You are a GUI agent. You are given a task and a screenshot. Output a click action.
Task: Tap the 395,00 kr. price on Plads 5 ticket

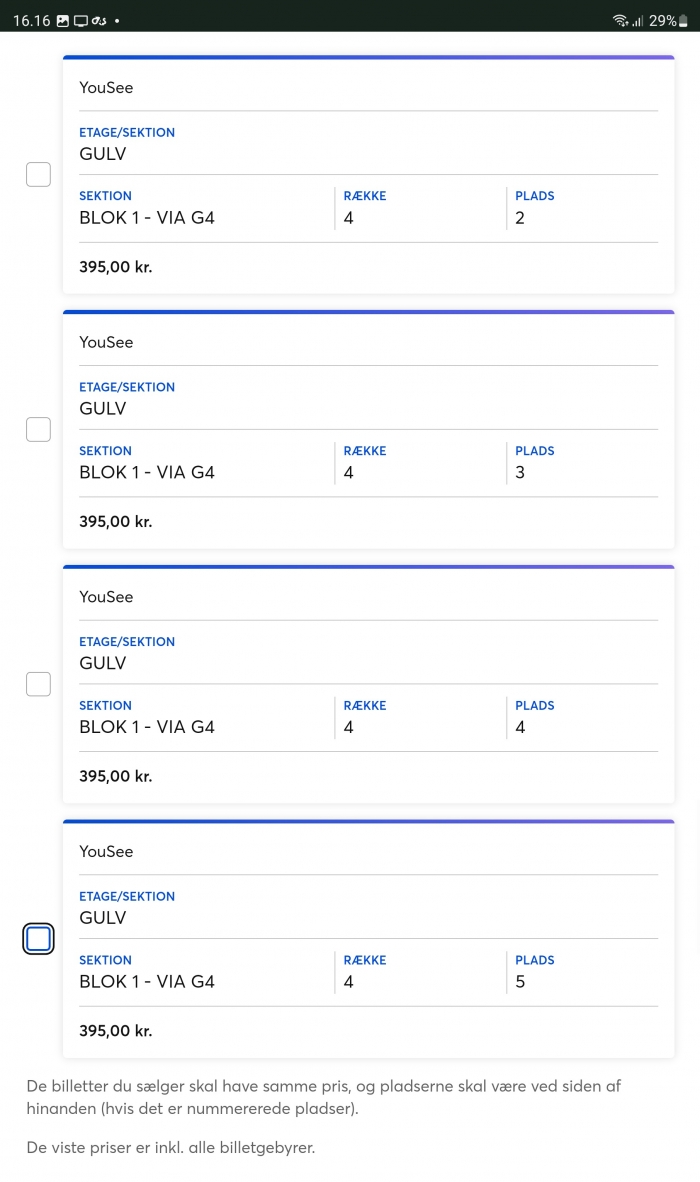116,1030
